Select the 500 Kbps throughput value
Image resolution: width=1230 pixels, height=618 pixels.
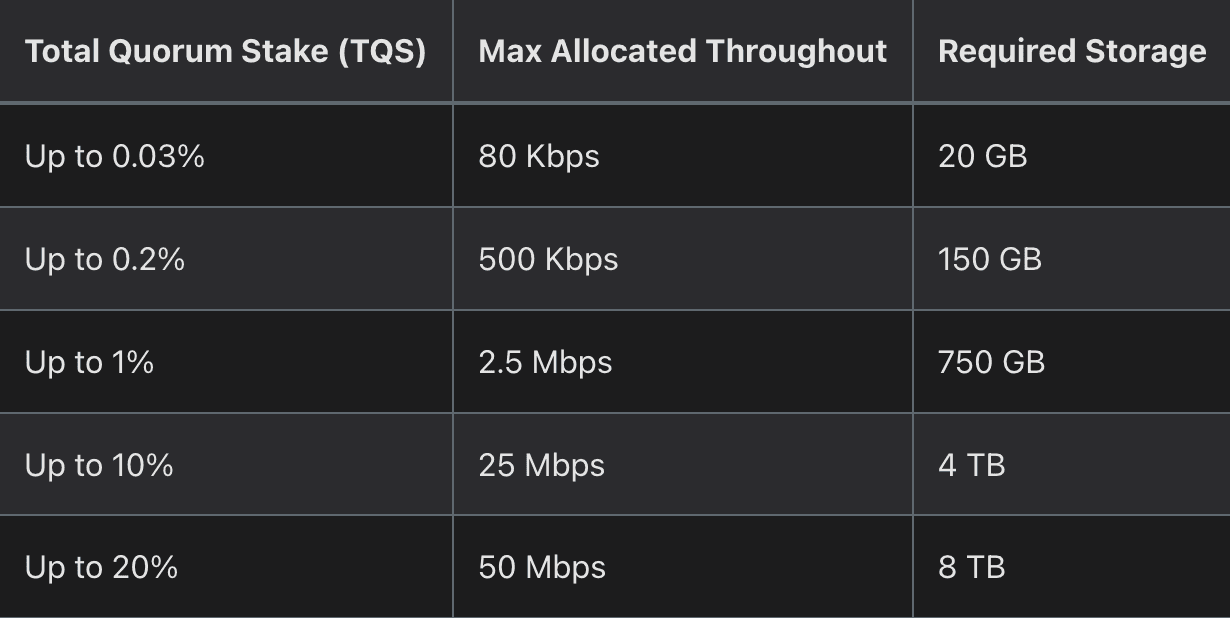point(548,259)
